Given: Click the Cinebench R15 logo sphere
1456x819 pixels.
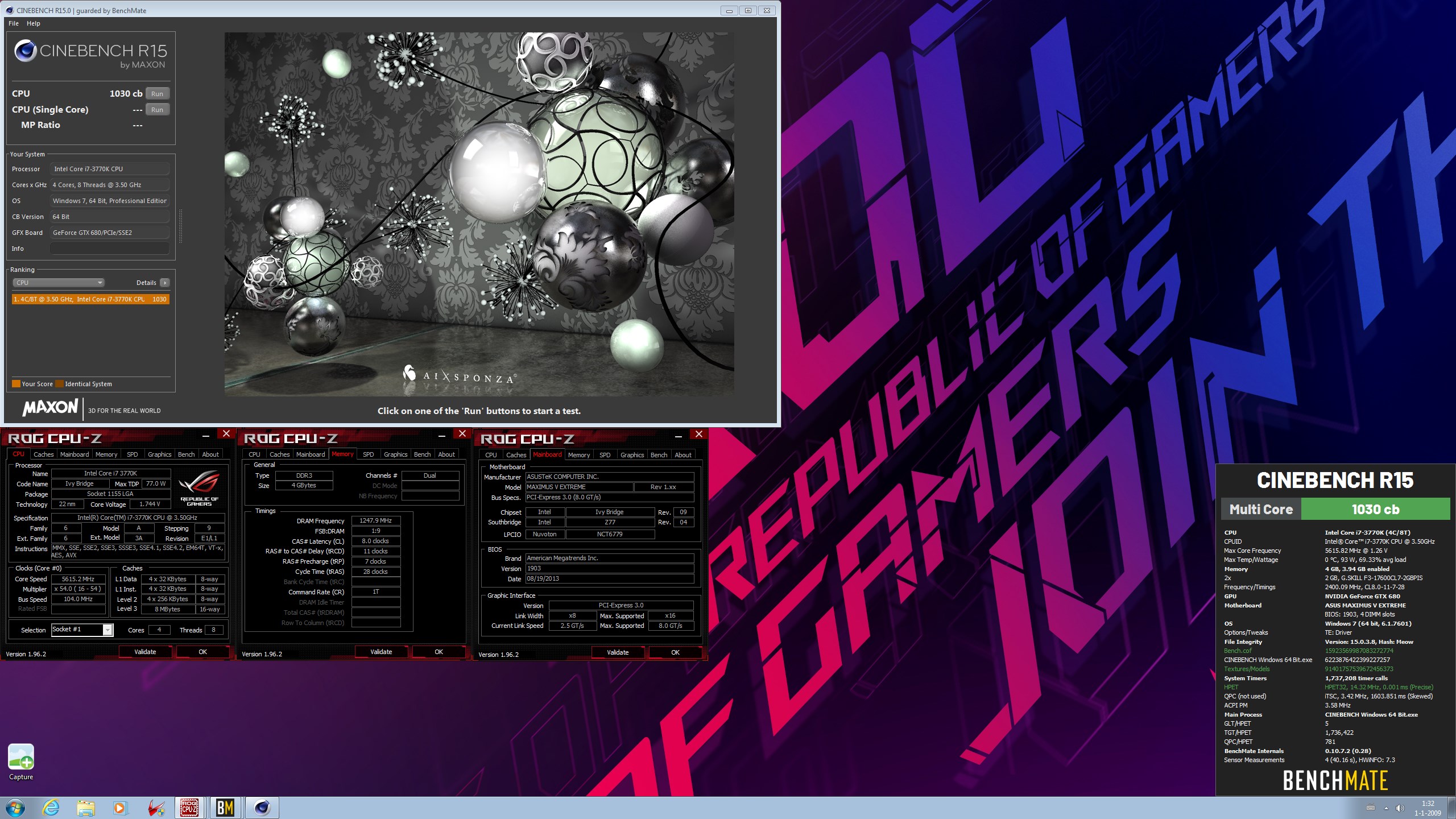Looking at the screenshot, I should (x=26, y=51).
